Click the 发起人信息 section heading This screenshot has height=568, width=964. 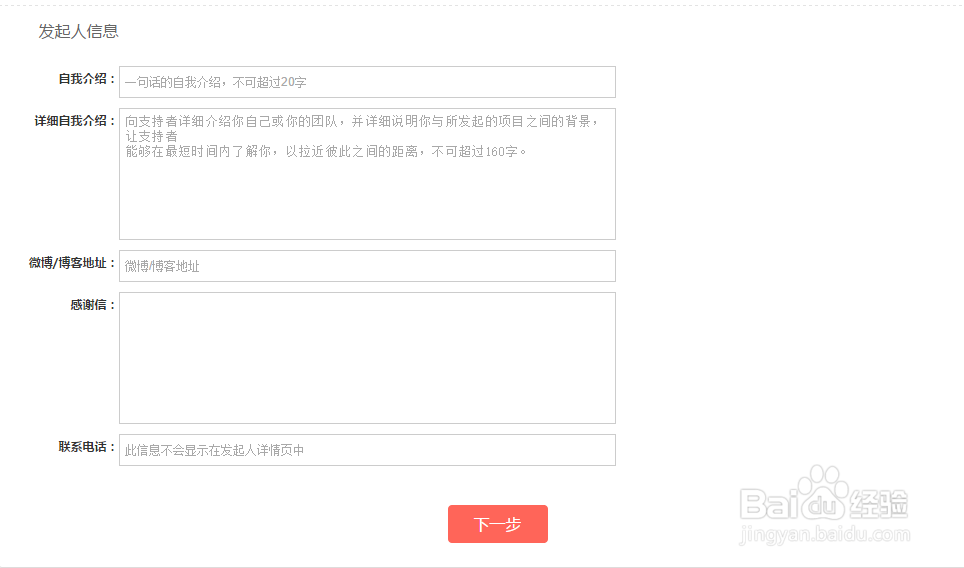78,31
